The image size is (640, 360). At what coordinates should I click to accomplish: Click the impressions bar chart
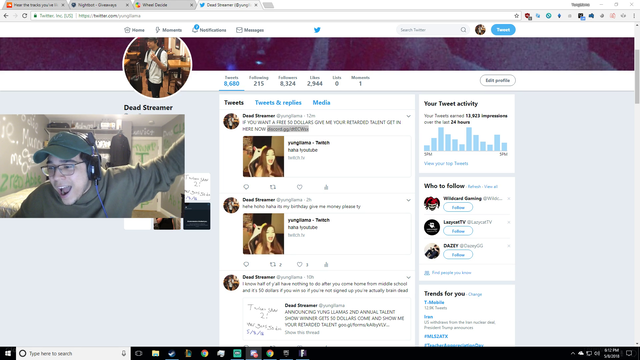466,139
